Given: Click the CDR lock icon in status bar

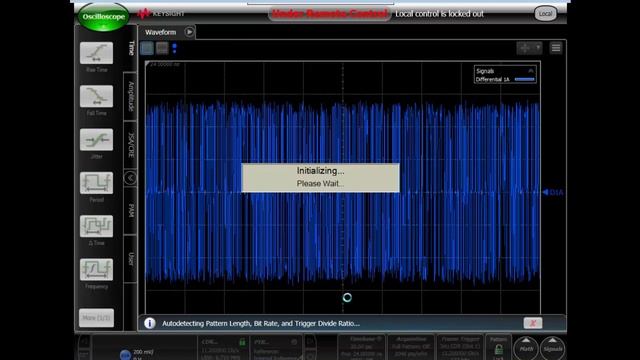Looking at the screenshot, I should (242, 342).
